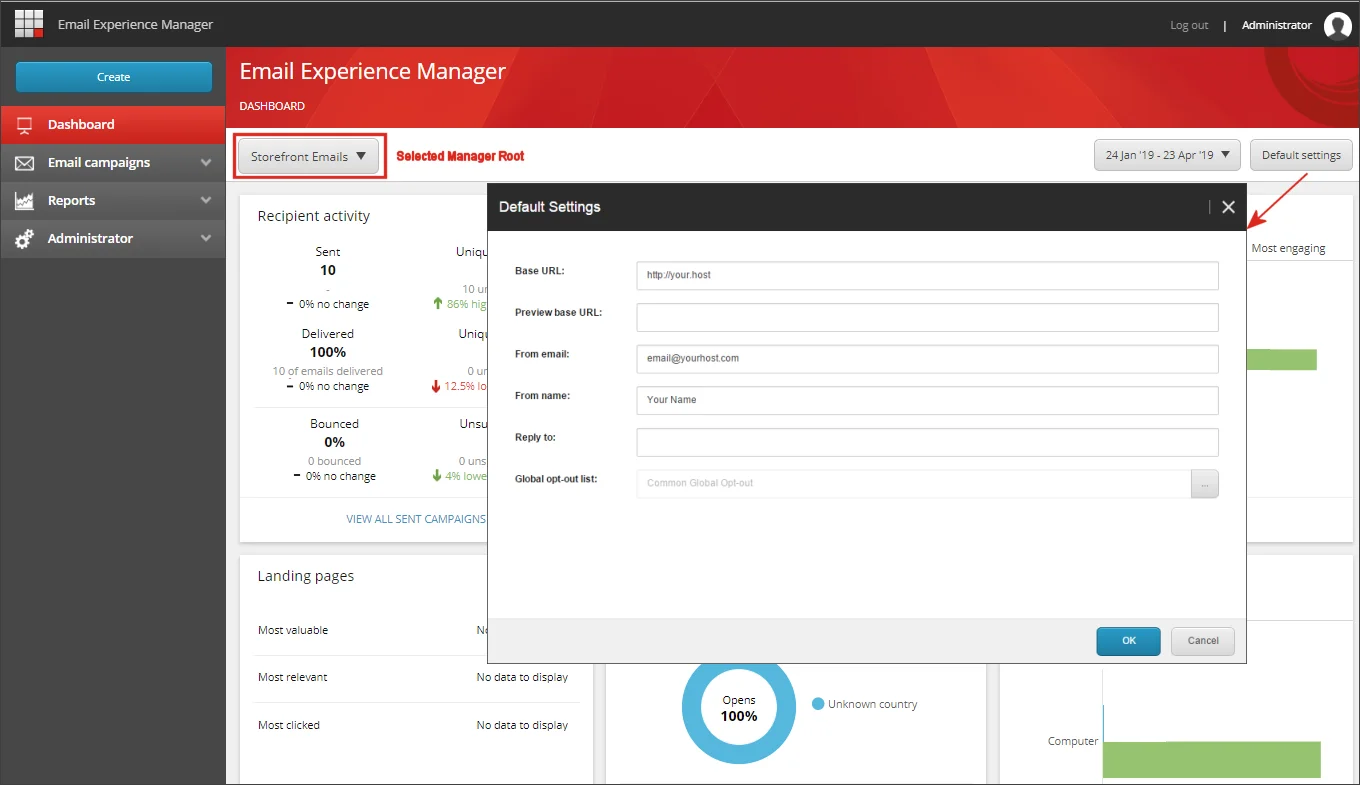Click the Administrator profile avatar
Screen dimensions: 1360x785
pyautogui.click(x=1337, y=26)
